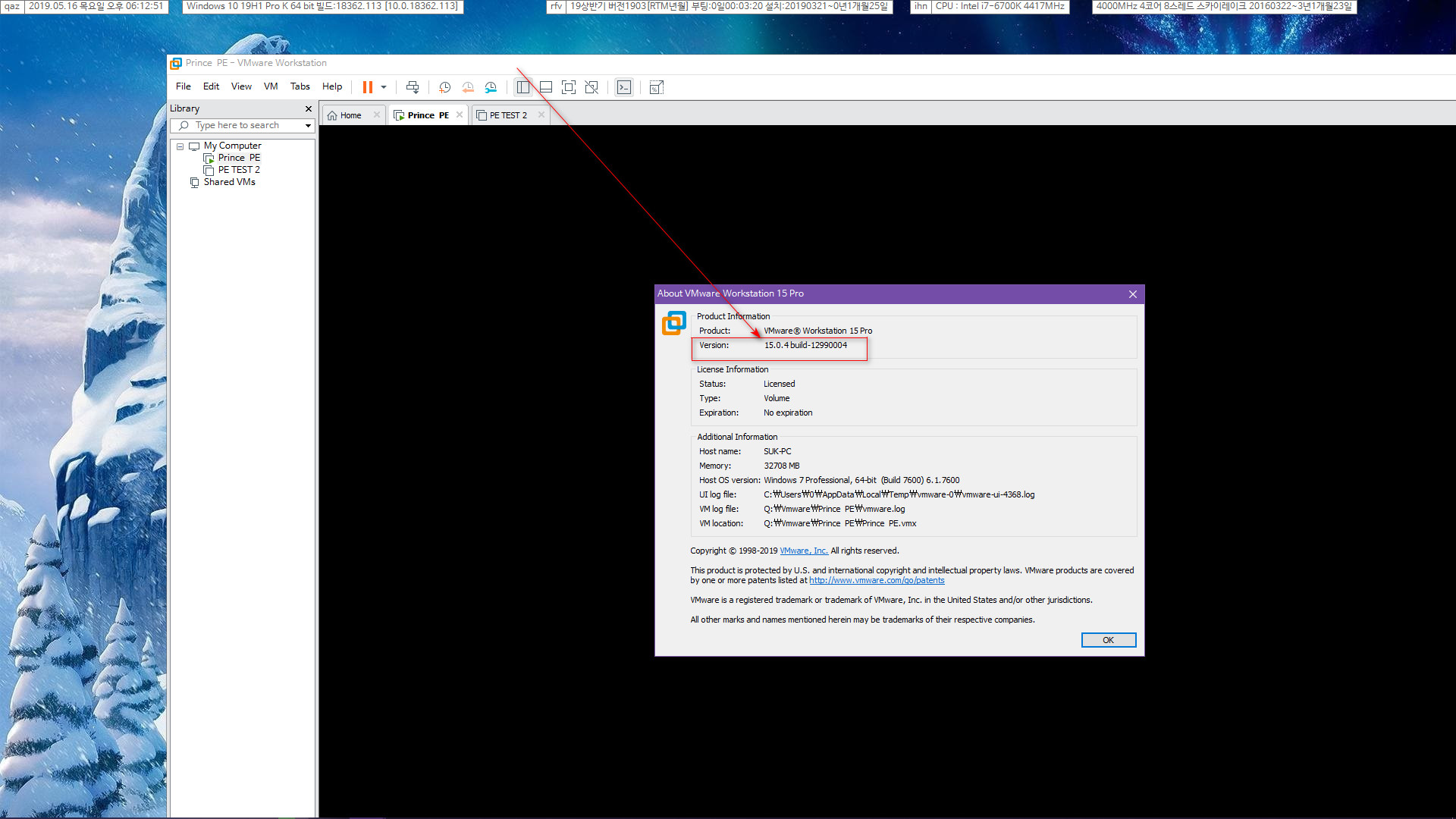Click the host OS version value
The width and height of the screenshot is (1456, 819).
[x=861, y=481]
